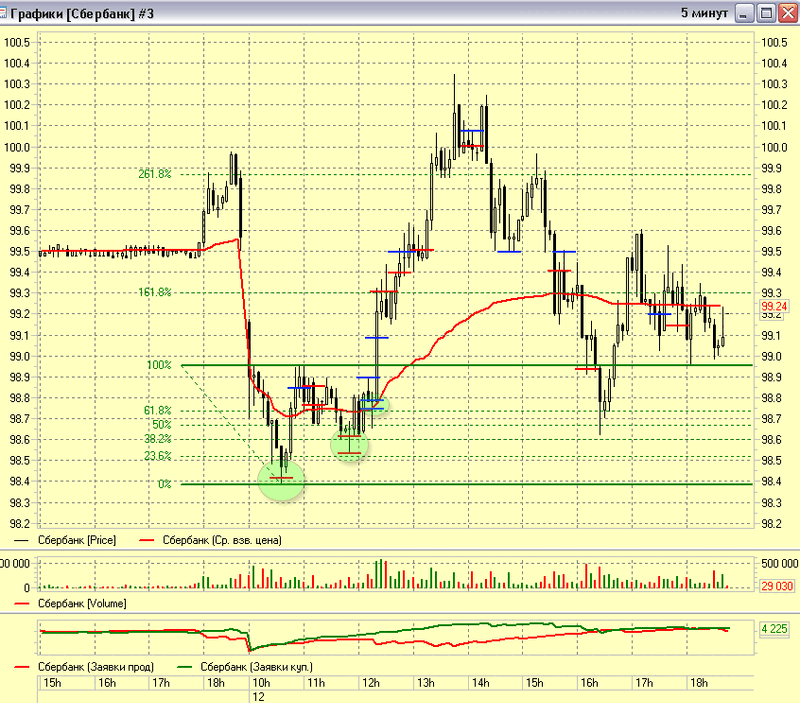800x703 pixels.
Task: Click the green highlighted circle near 38.2% level
Action: [349, 442]
